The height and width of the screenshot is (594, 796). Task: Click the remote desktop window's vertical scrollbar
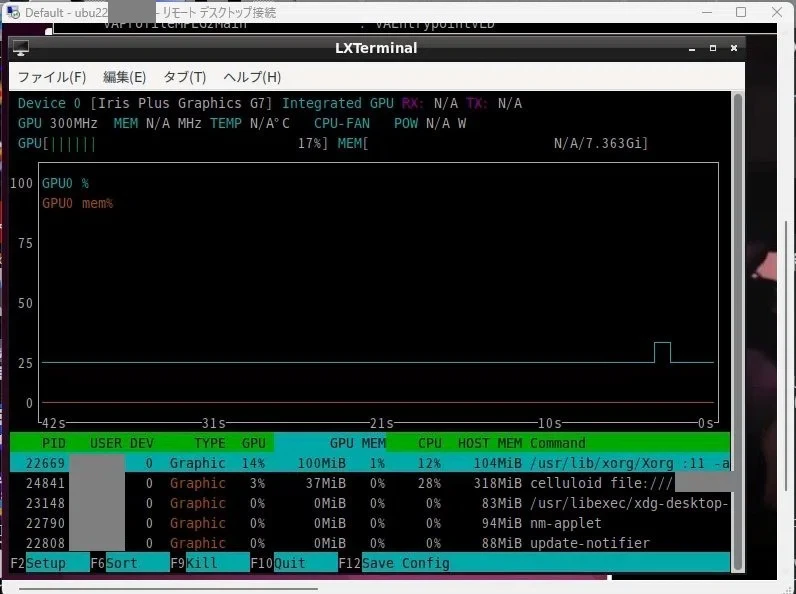coord(786,355)
